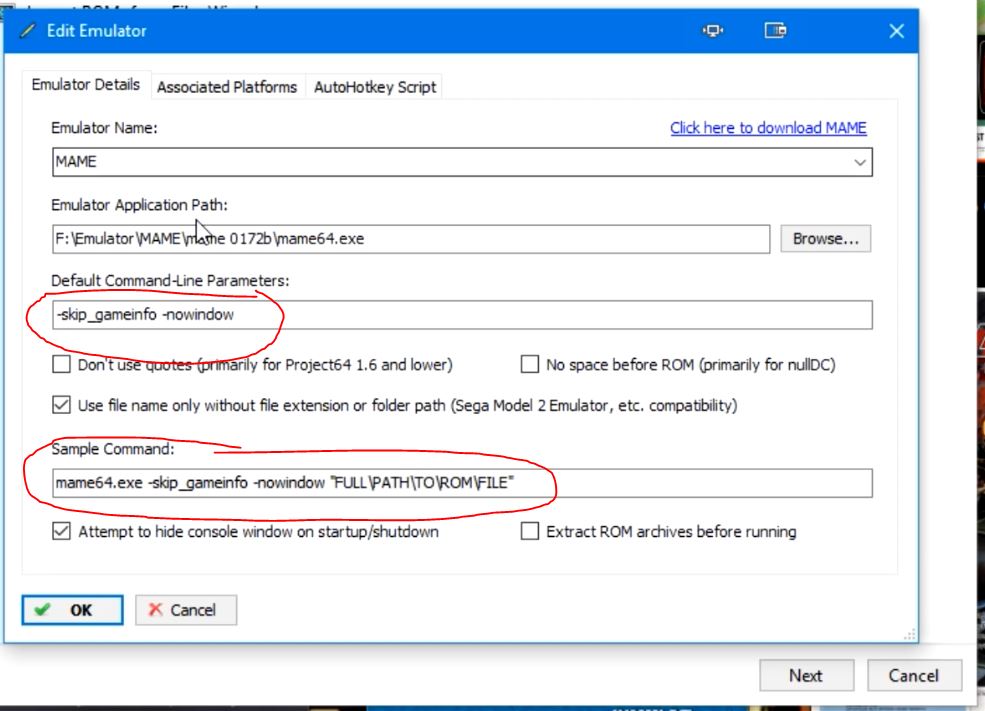Expand the Emulator Name dropdown arrow
Viewport: 985px width, 711px height.
click(x=859, y=162)
